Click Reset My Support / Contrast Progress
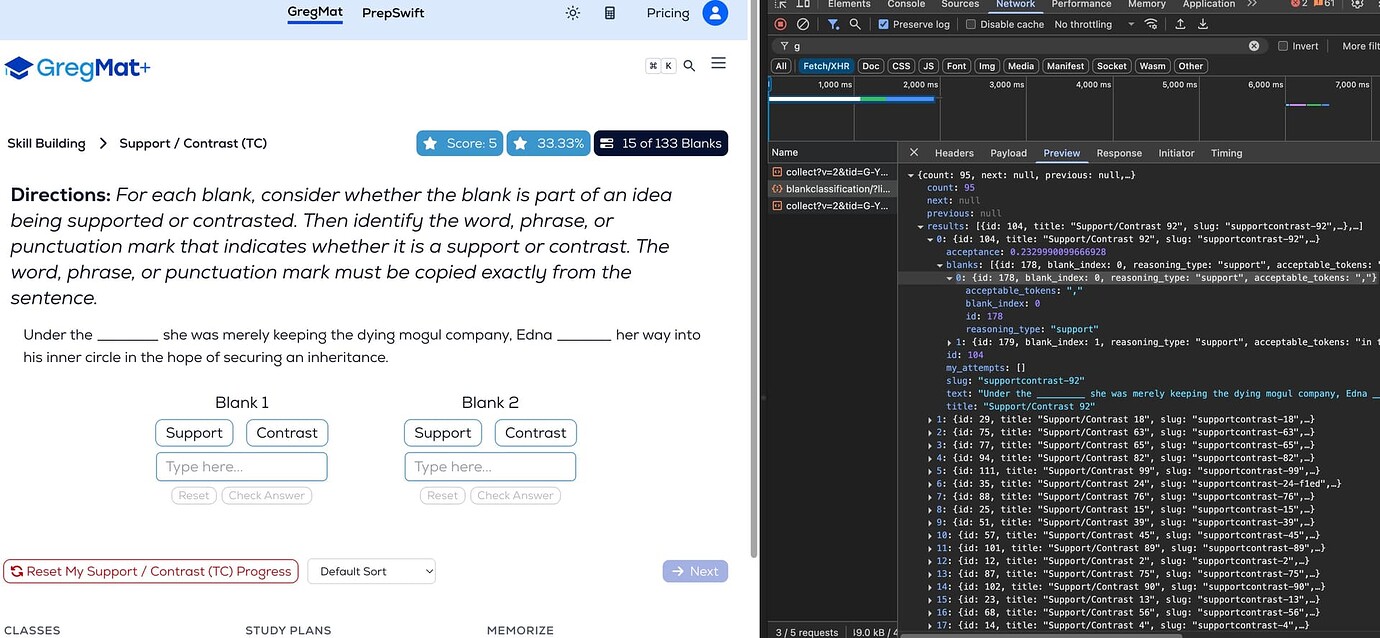This screenshot has height=638, width=1380. [x=151, y=571]
